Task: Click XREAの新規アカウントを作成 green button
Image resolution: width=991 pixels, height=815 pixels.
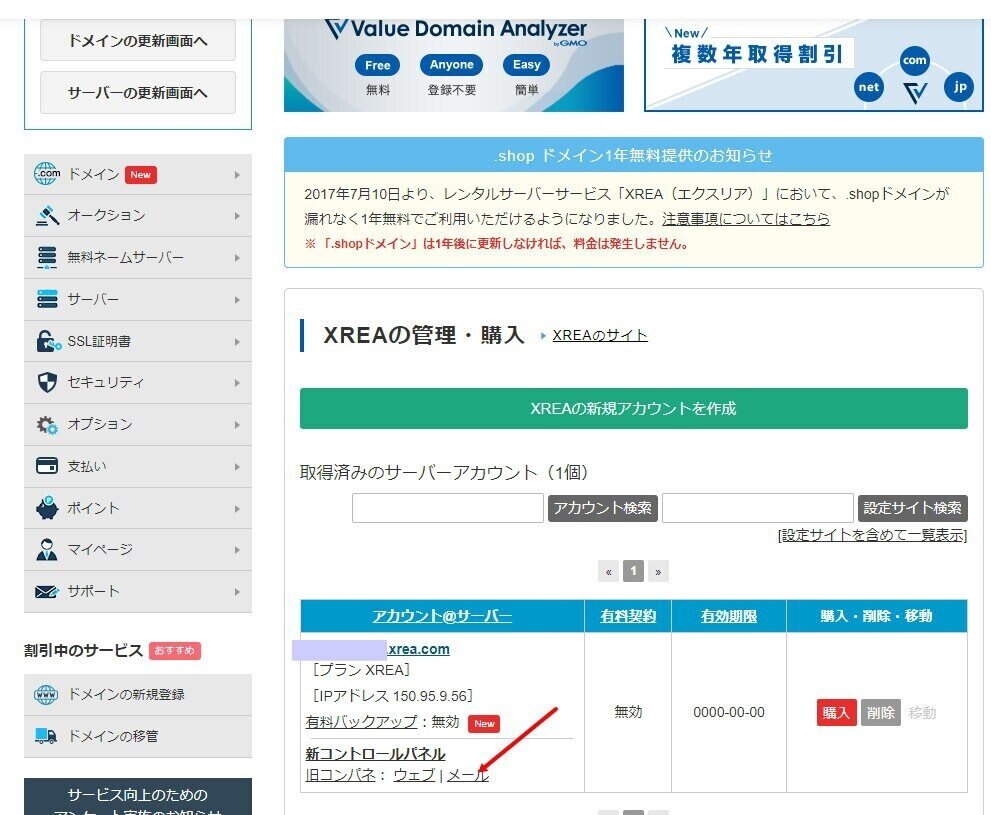Action: click(633, 408)
